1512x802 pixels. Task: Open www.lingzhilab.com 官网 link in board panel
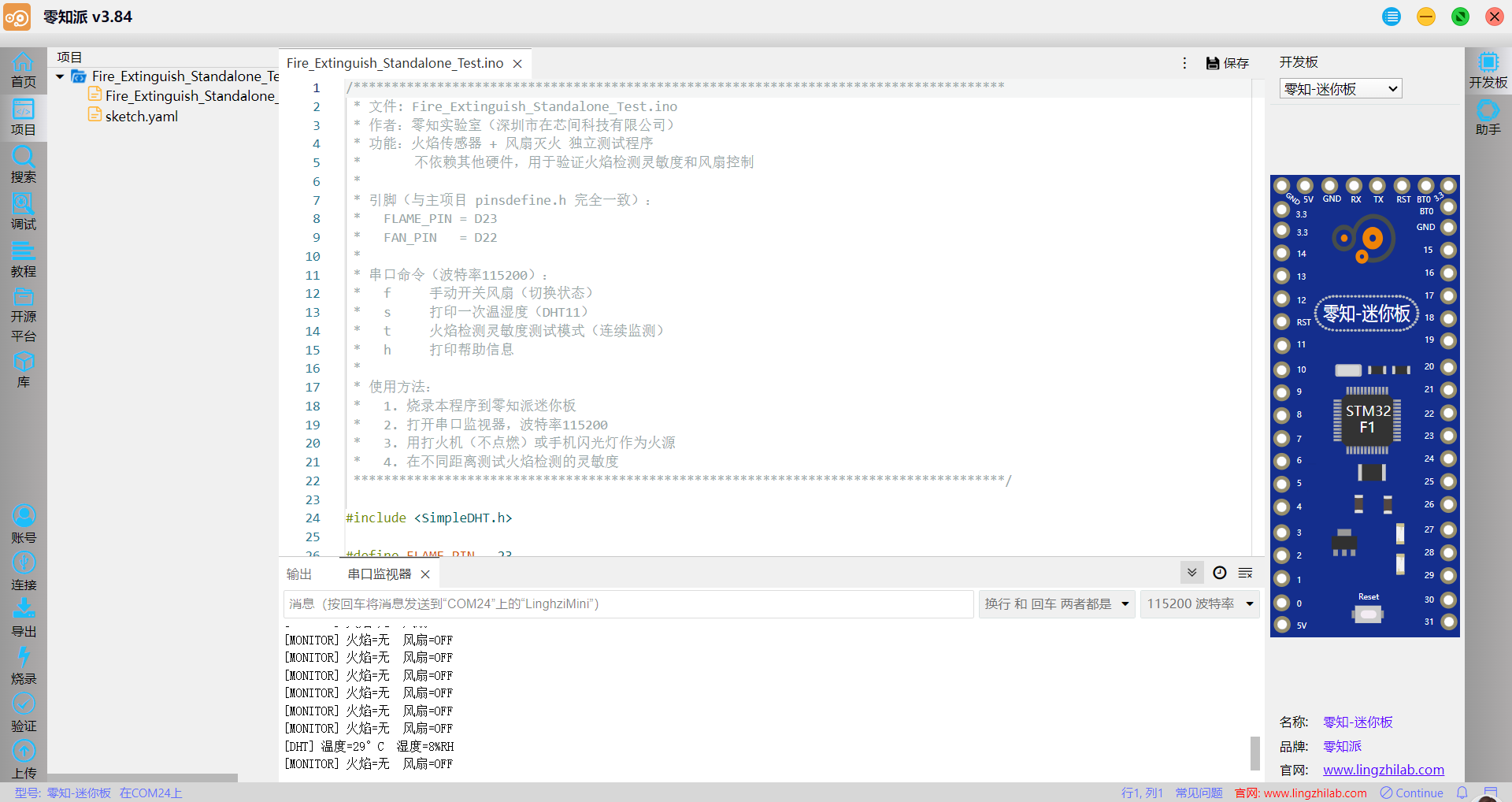pyautogui.click(x=1384, y=770)
